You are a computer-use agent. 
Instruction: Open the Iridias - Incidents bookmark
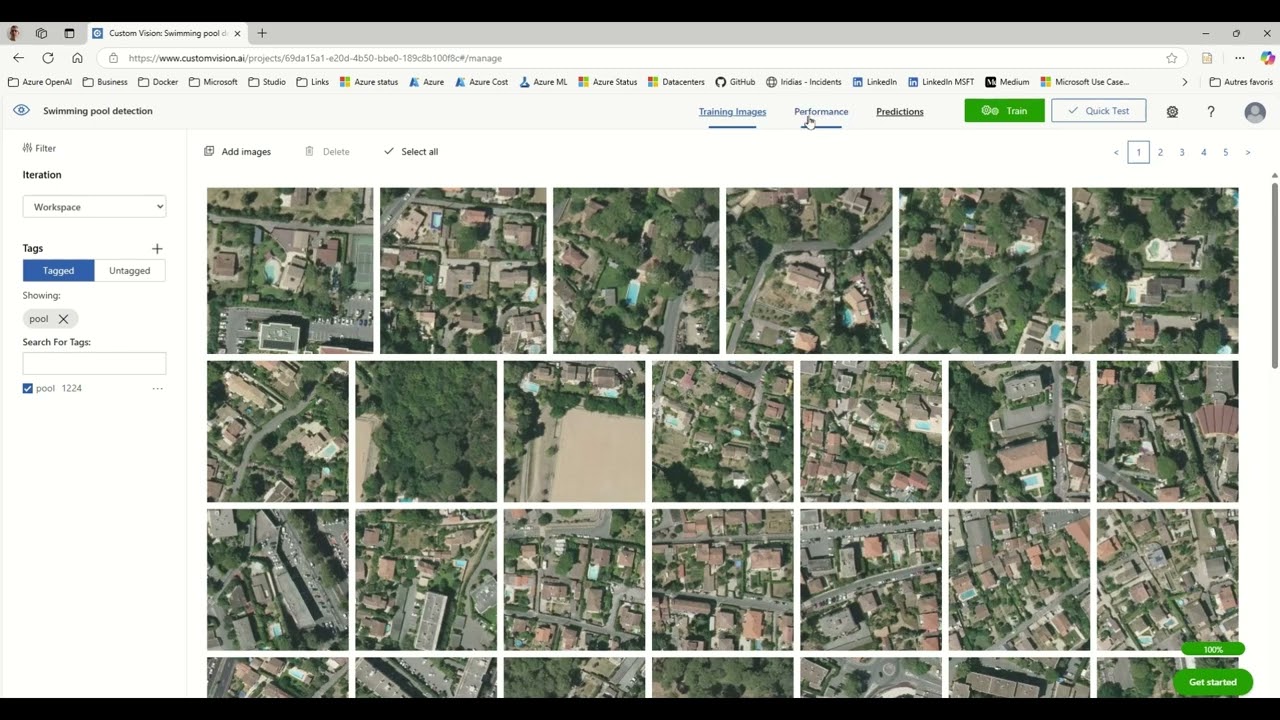804,82
